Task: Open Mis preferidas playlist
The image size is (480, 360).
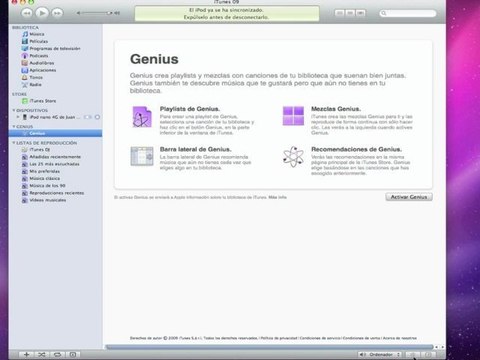Action: (41, 171)
